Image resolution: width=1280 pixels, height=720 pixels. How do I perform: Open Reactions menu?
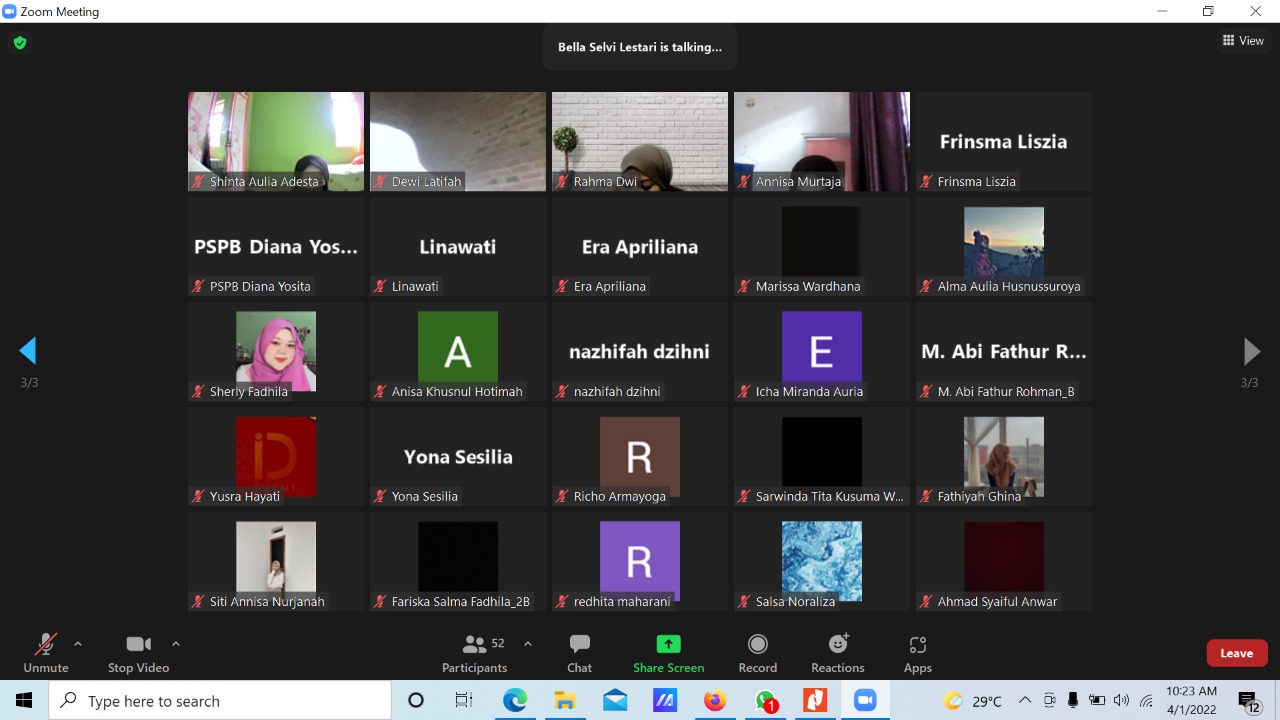click(837, 652)
